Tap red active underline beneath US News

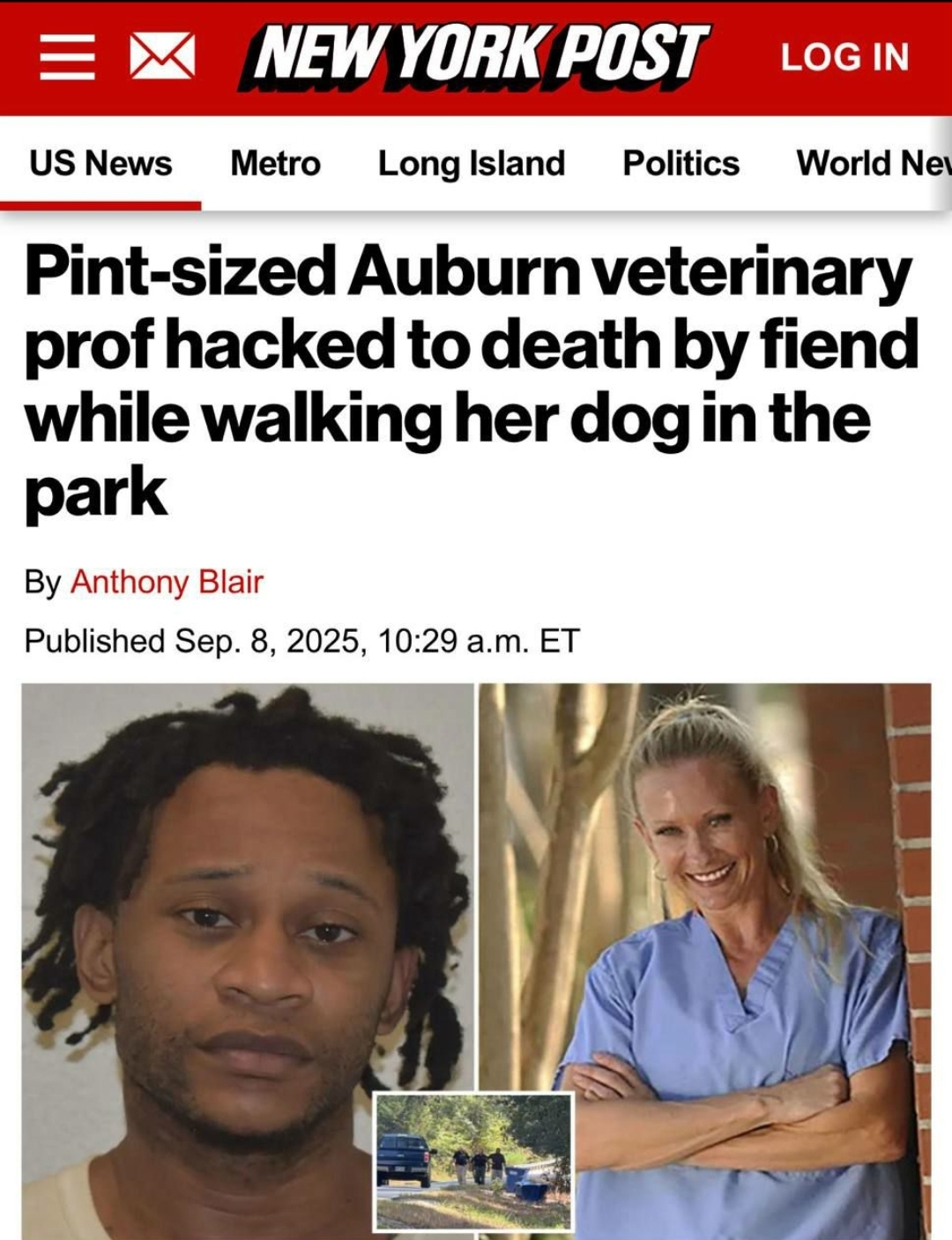click(100, 206)
